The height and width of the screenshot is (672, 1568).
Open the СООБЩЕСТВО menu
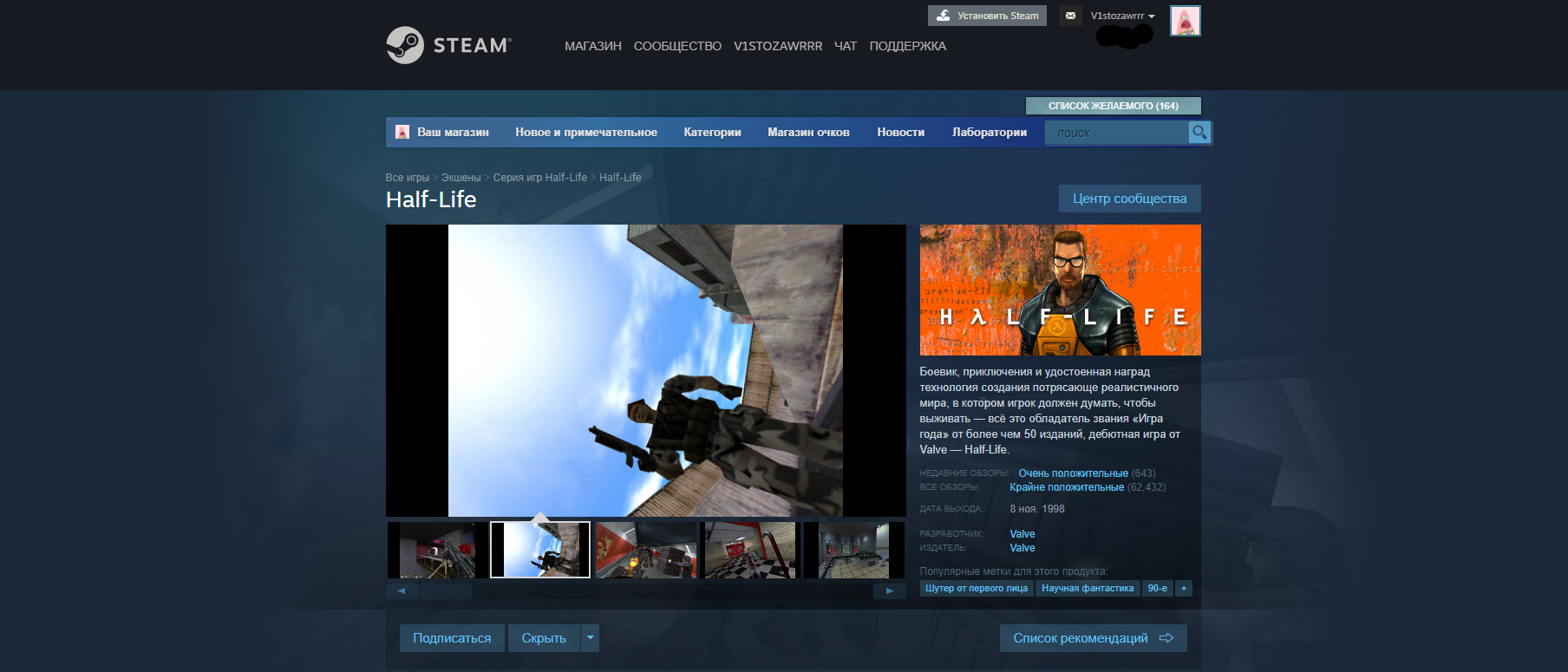(x=677, y=46)
